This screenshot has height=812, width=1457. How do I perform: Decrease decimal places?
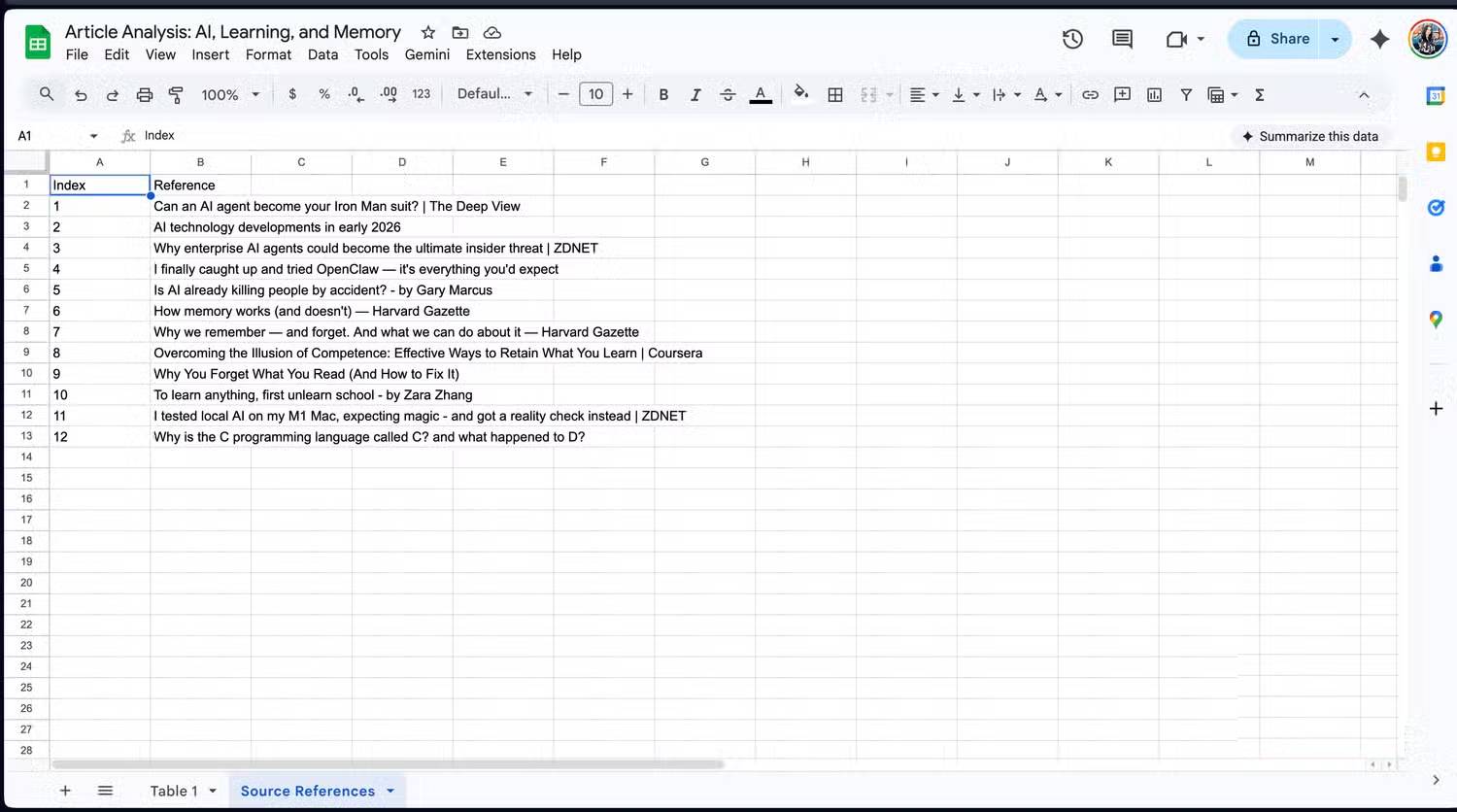coord(356,94)
